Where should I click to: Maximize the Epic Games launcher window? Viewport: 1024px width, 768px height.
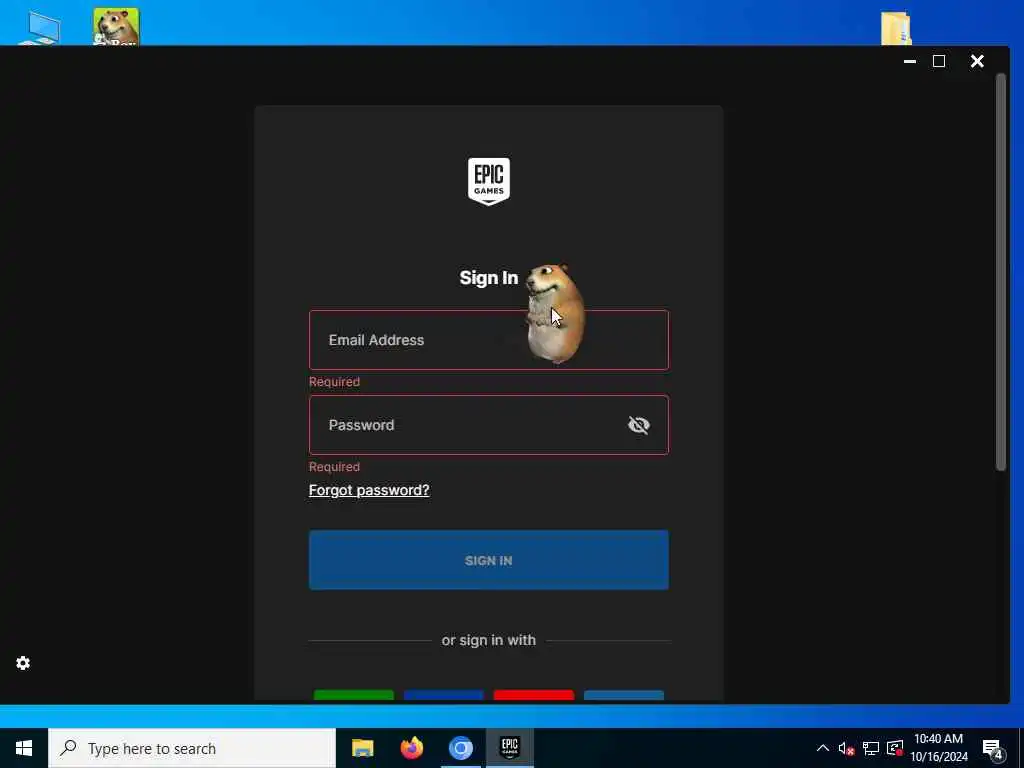pyautogui.click(x=939, y=61)
